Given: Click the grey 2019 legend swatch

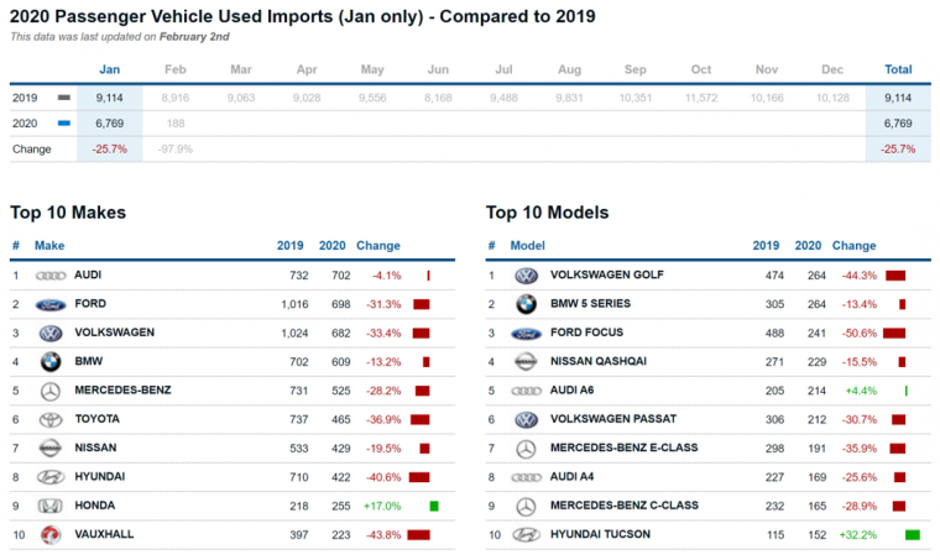Looking at the screenshot, I should [x=64, y=98].
